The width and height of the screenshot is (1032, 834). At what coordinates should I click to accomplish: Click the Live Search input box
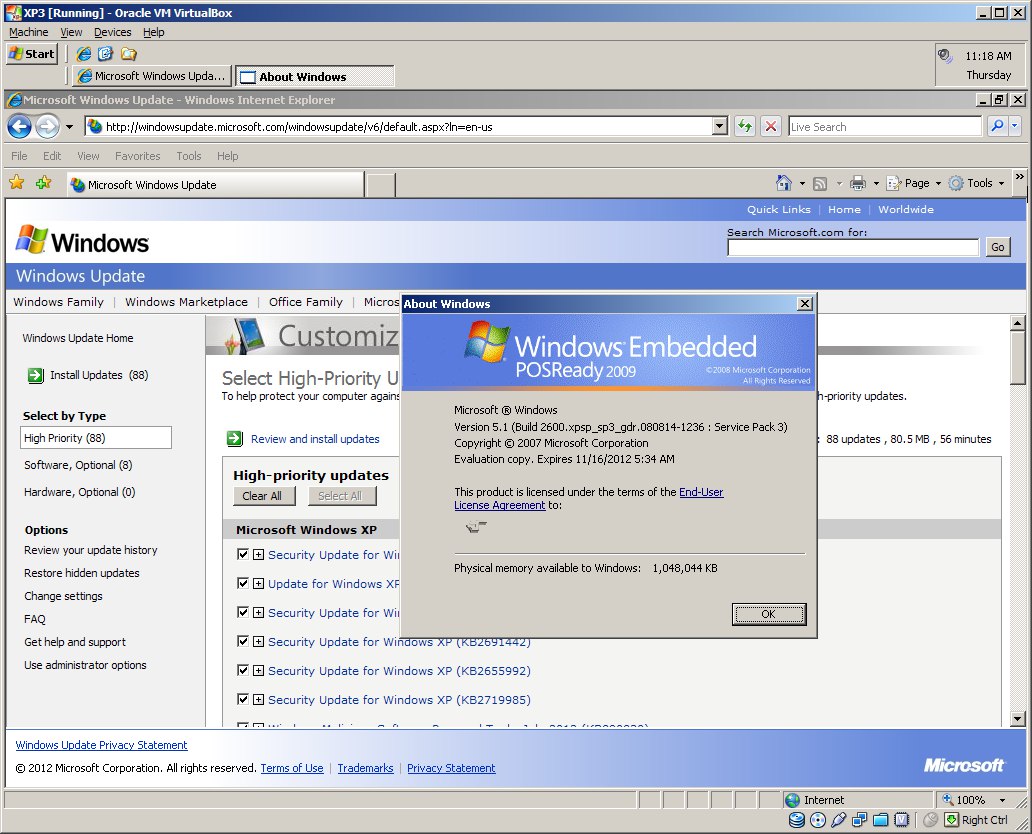click(x=885, y=126)
